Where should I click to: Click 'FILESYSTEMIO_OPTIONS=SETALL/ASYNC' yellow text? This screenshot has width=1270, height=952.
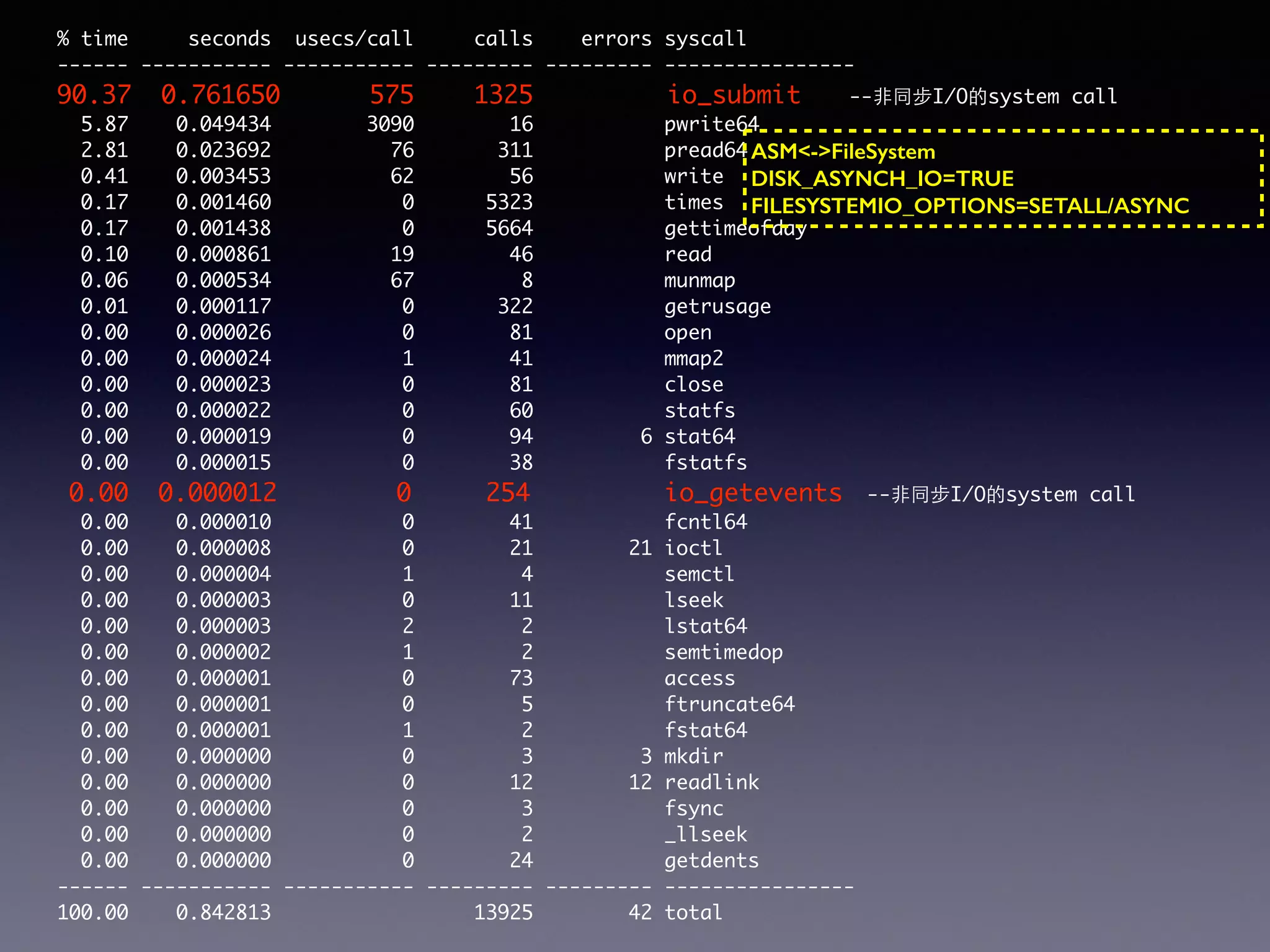click(x=970, y=206)
